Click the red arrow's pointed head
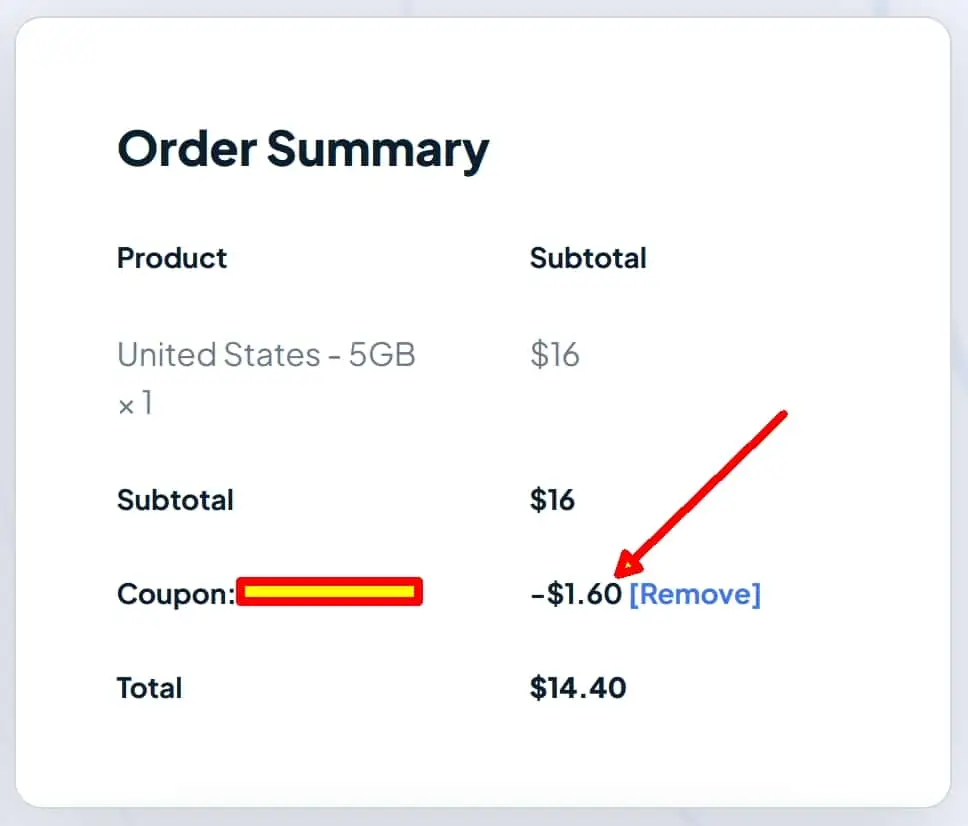 [x=622, y=570]
